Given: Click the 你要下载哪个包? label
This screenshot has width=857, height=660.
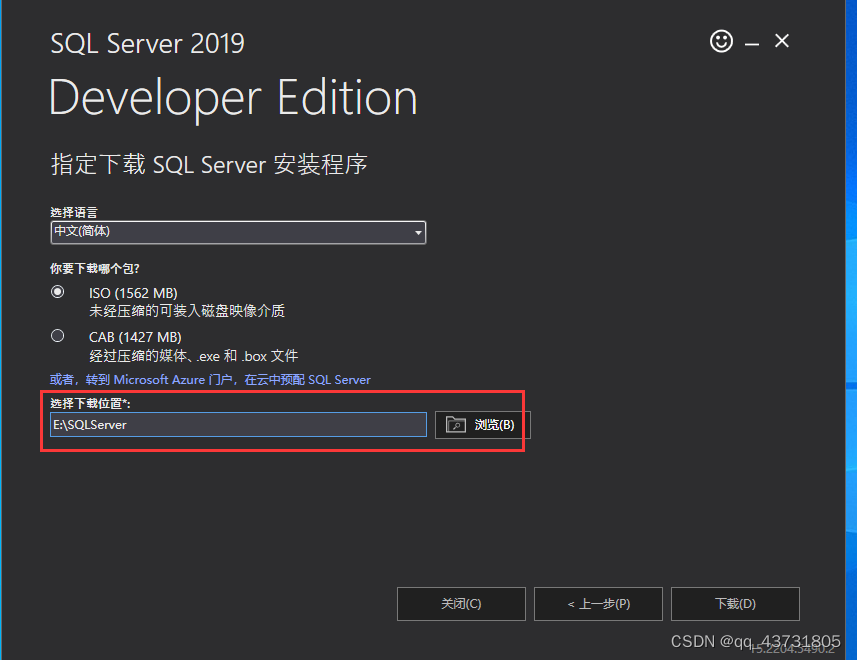Looking at the screenshot, I should [x=95, y=268].
